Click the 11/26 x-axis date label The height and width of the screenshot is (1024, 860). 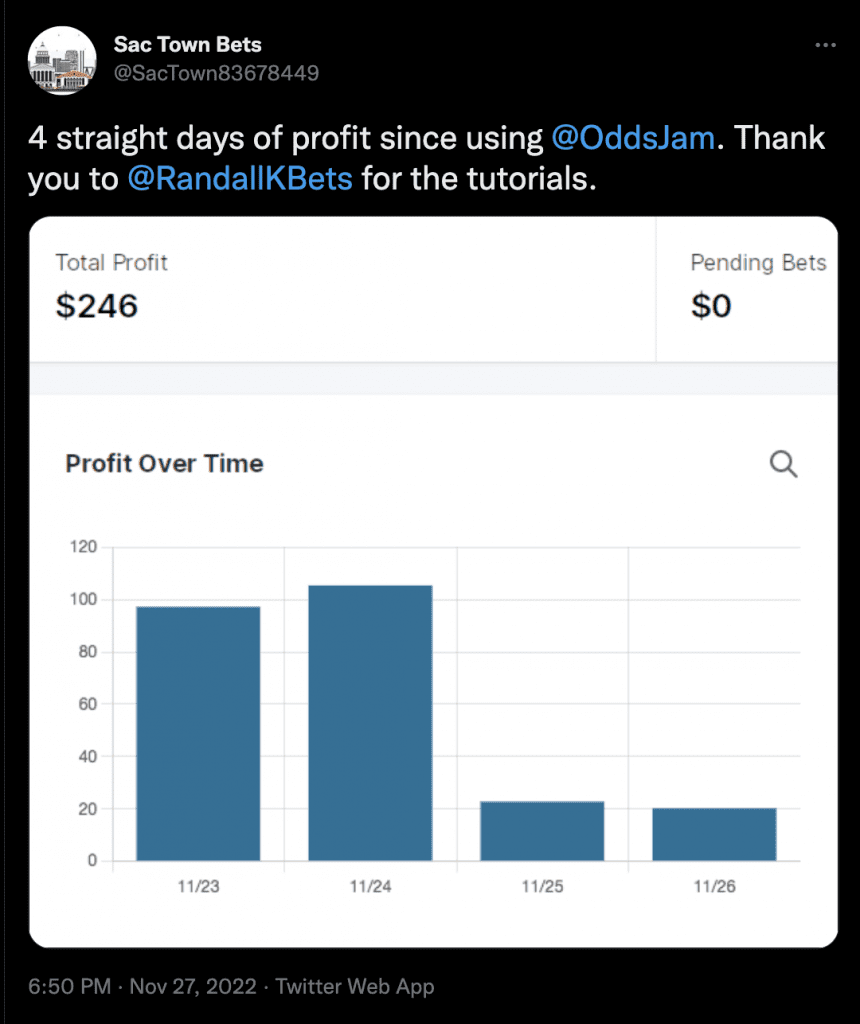pos(714,886)
